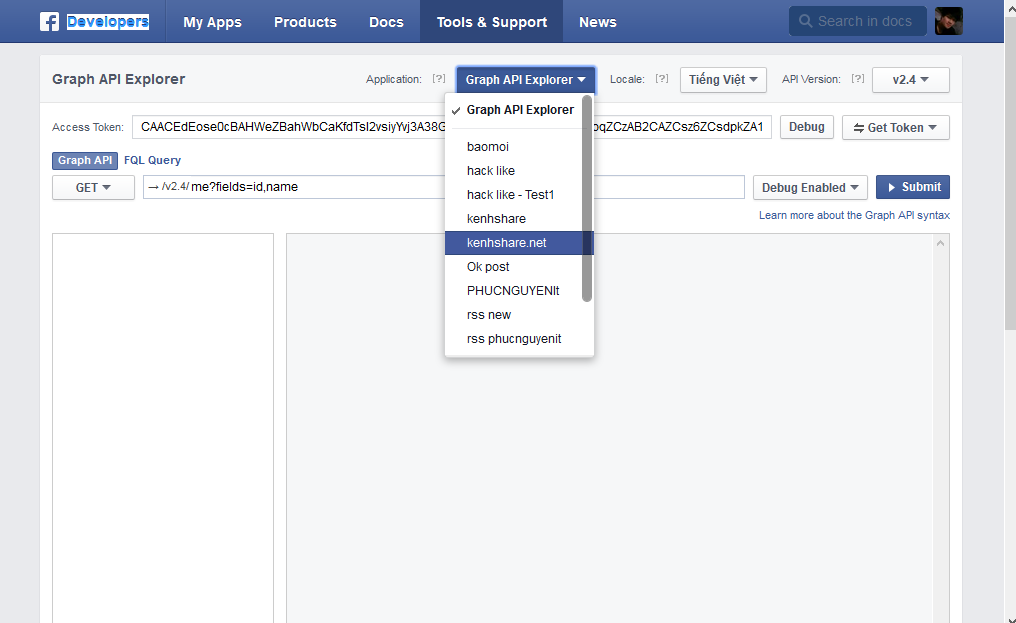Screen dimensions: 1016x623
Task: Choose the highlighted kenhshare.net application
Action: click(x=519, y=242)
